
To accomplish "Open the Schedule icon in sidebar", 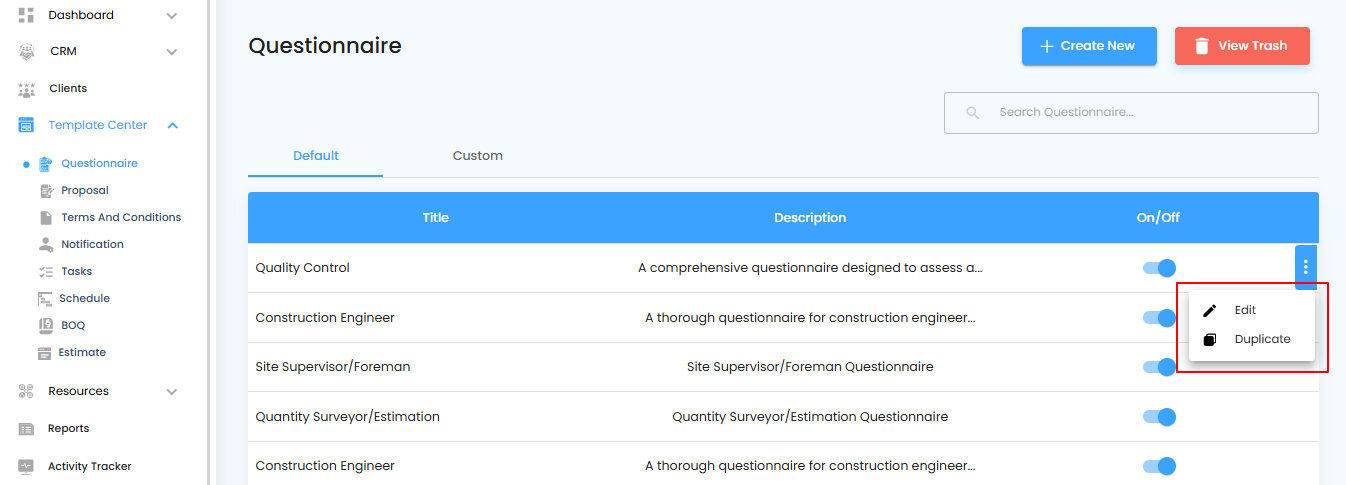I will [45, 299].
